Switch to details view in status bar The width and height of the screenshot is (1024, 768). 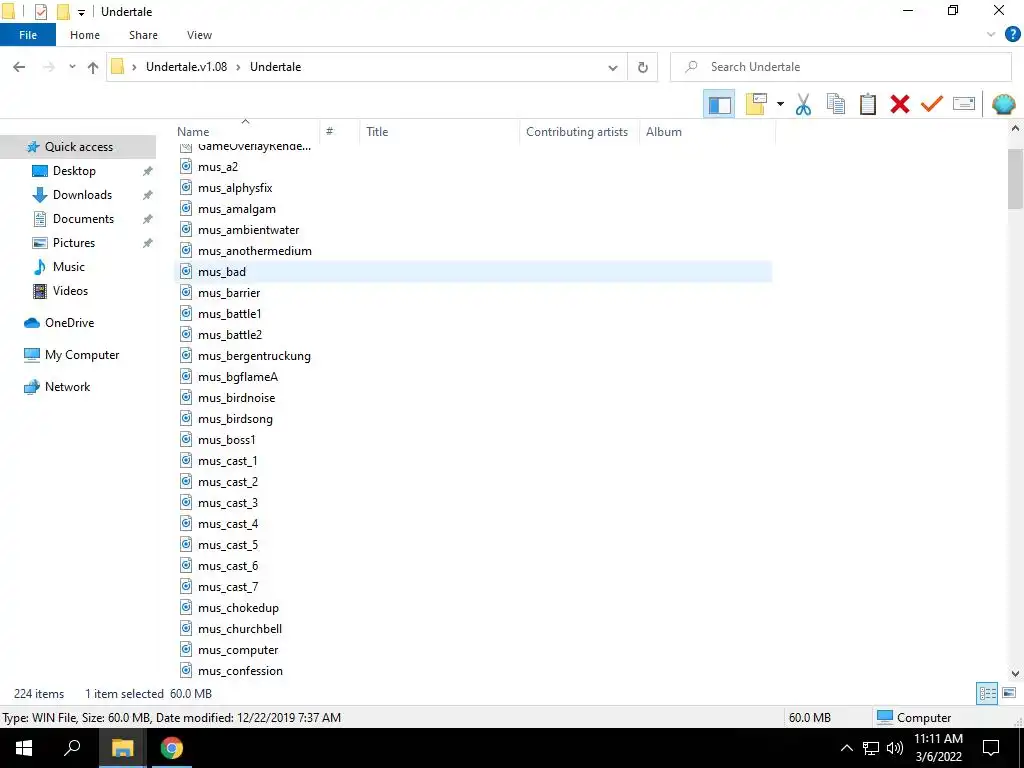[x=987, y=694]
